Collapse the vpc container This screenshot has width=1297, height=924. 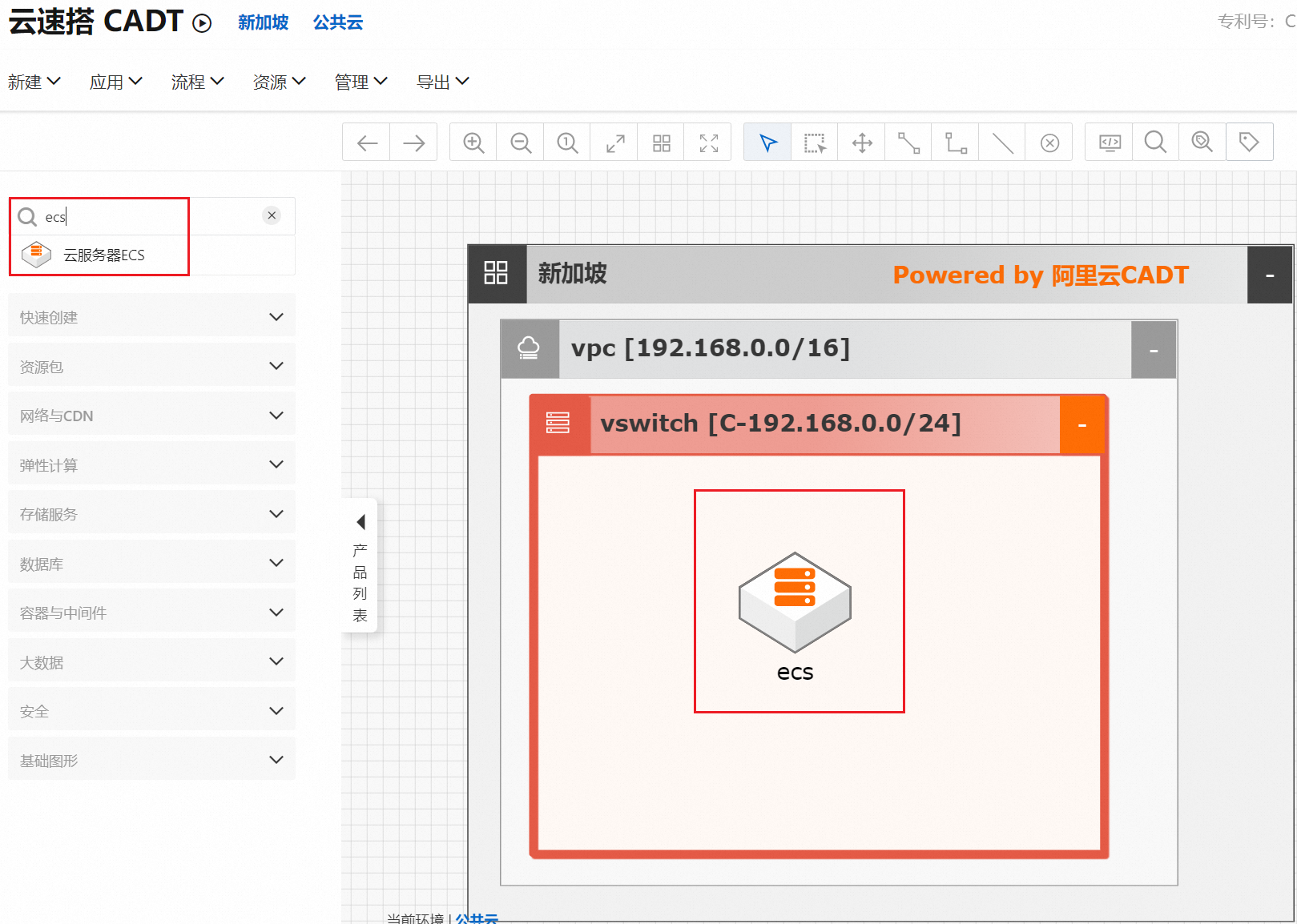[1154, 350]
